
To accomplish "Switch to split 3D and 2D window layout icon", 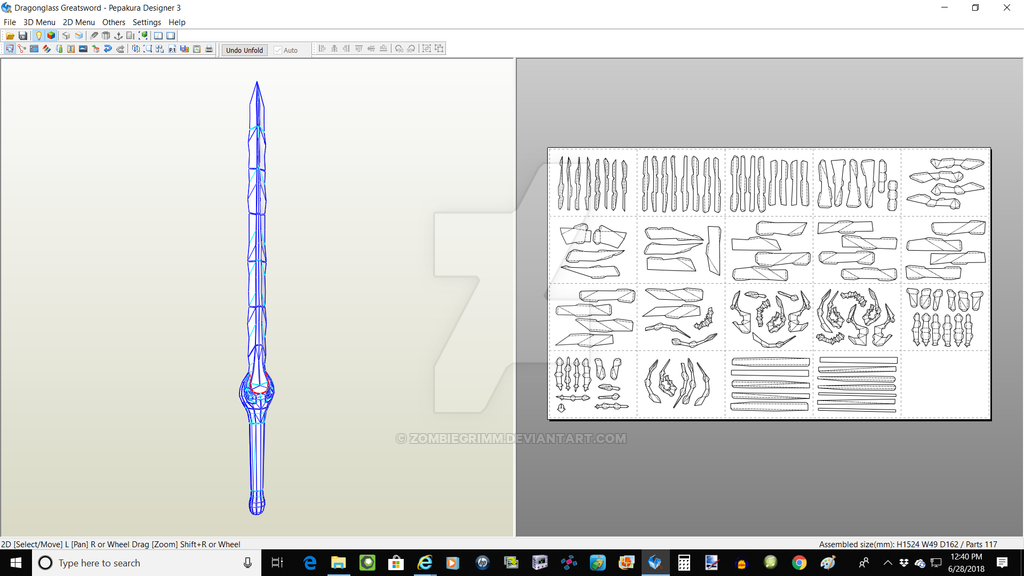I will tap(158, 36).
